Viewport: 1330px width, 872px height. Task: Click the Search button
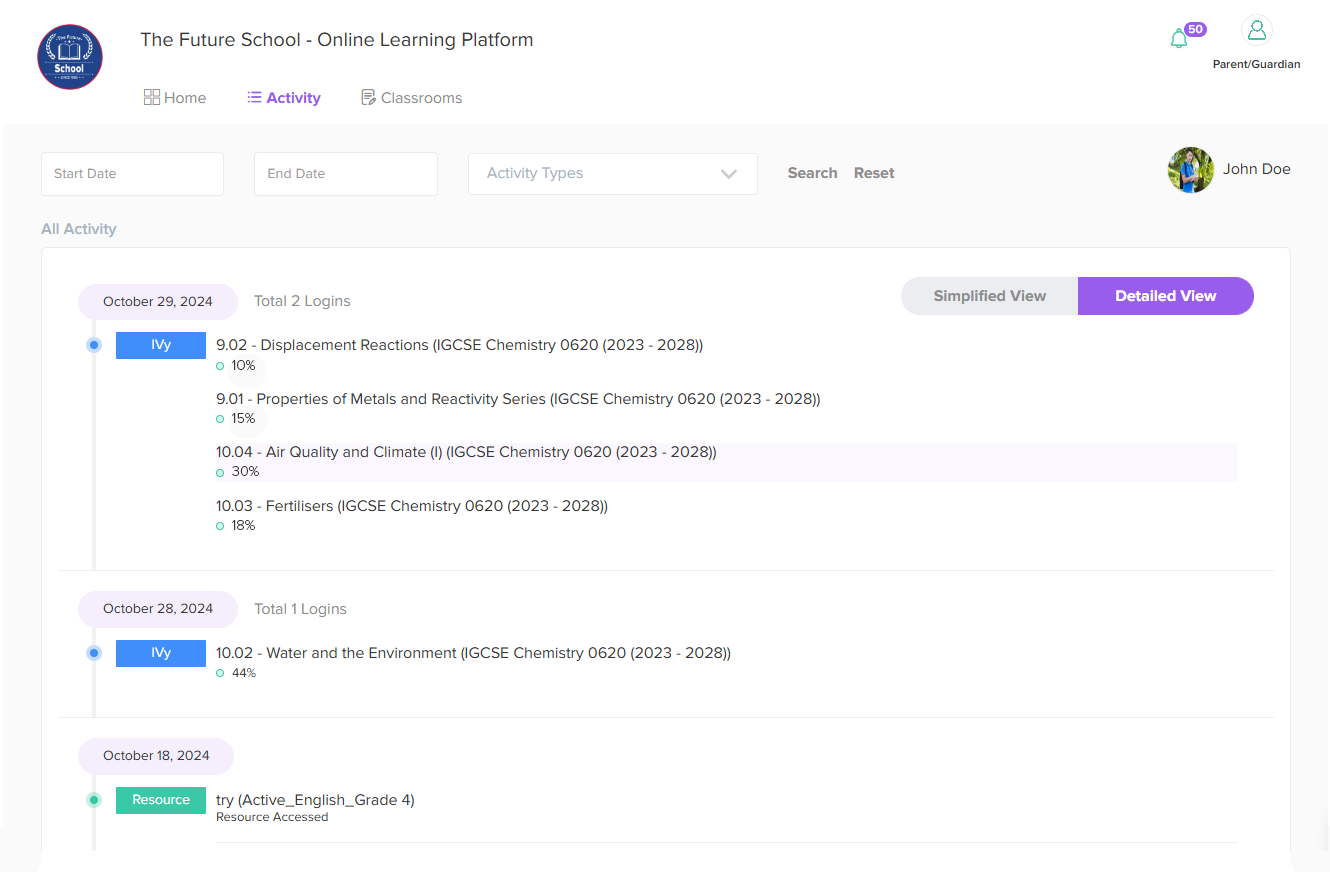click(x=812, y=173)
